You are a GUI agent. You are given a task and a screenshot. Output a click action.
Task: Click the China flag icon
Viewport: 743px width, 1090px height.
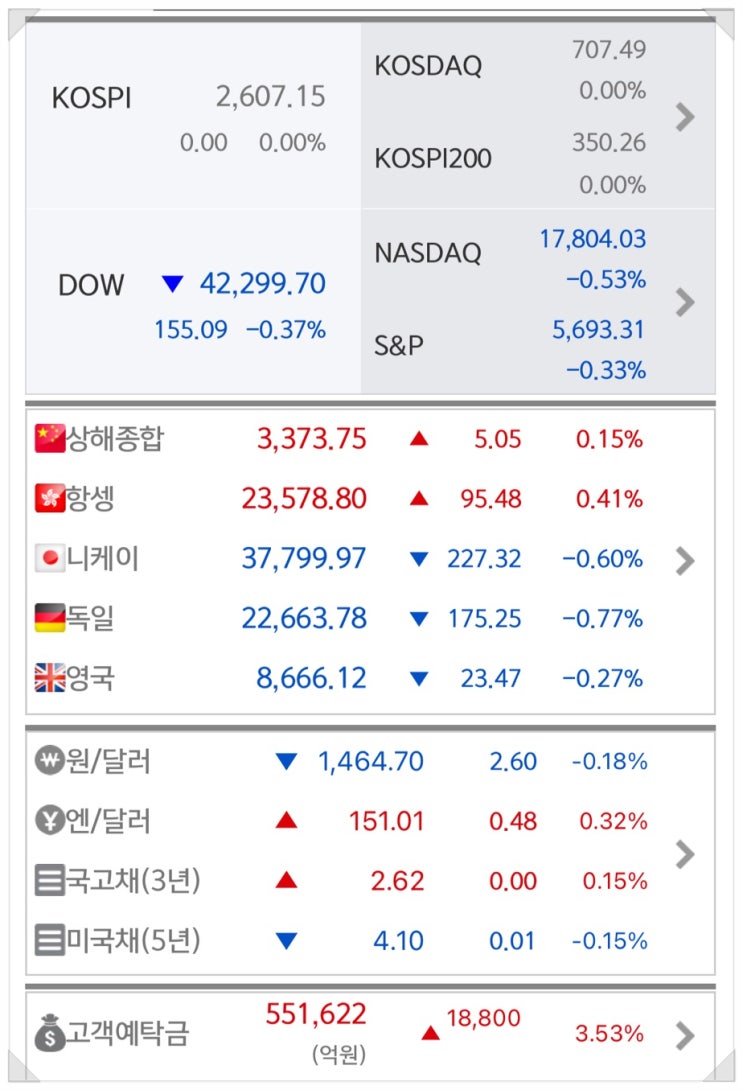click(x=49, y=438)
